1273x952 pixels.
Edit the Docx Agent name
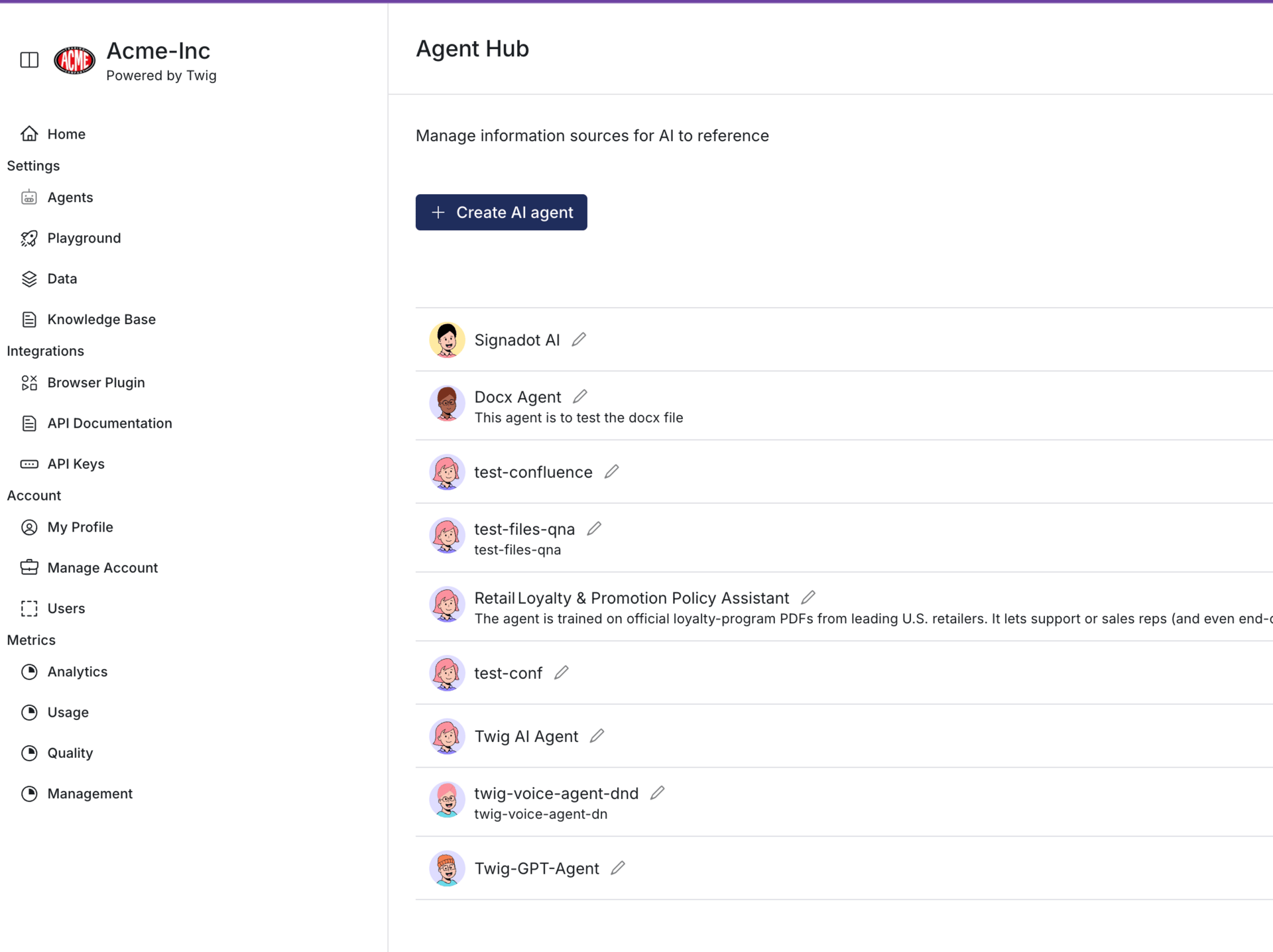coord(580,396)
